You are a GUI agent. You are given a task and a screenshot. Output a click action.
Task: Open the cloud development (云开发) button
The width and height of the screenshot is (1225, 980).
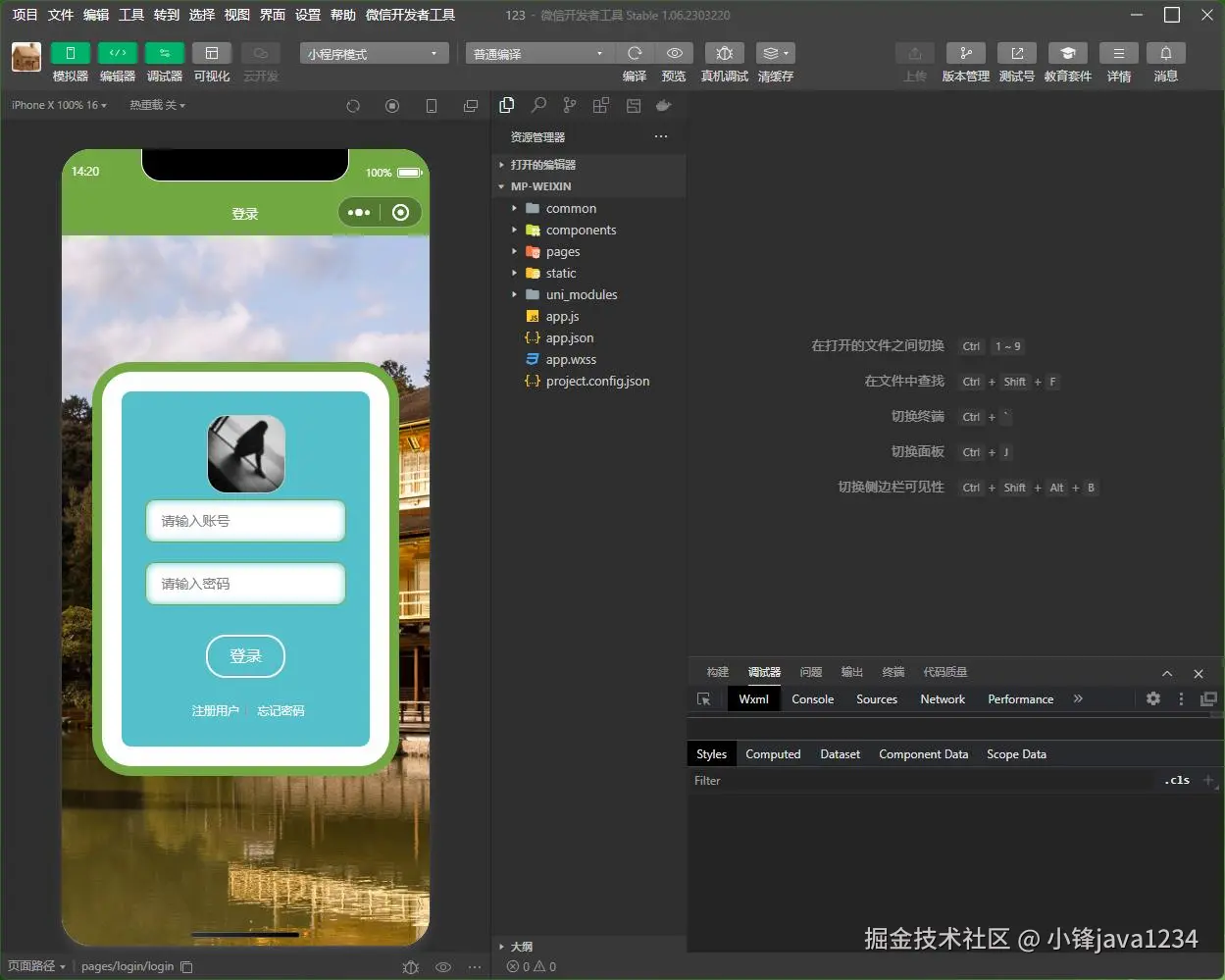(260, 53)
